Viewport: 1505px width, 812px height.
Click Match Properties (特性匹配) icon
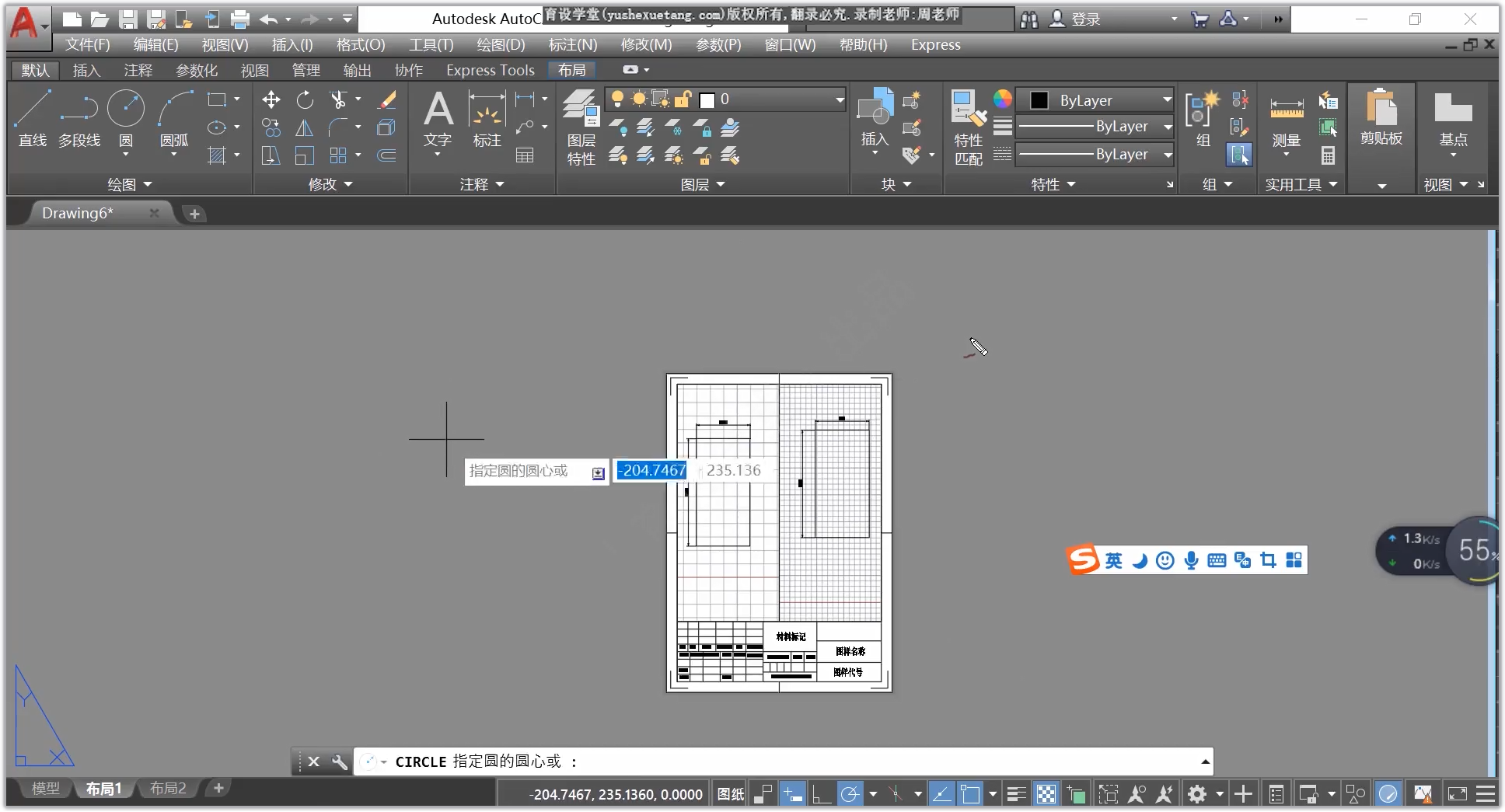969,127
